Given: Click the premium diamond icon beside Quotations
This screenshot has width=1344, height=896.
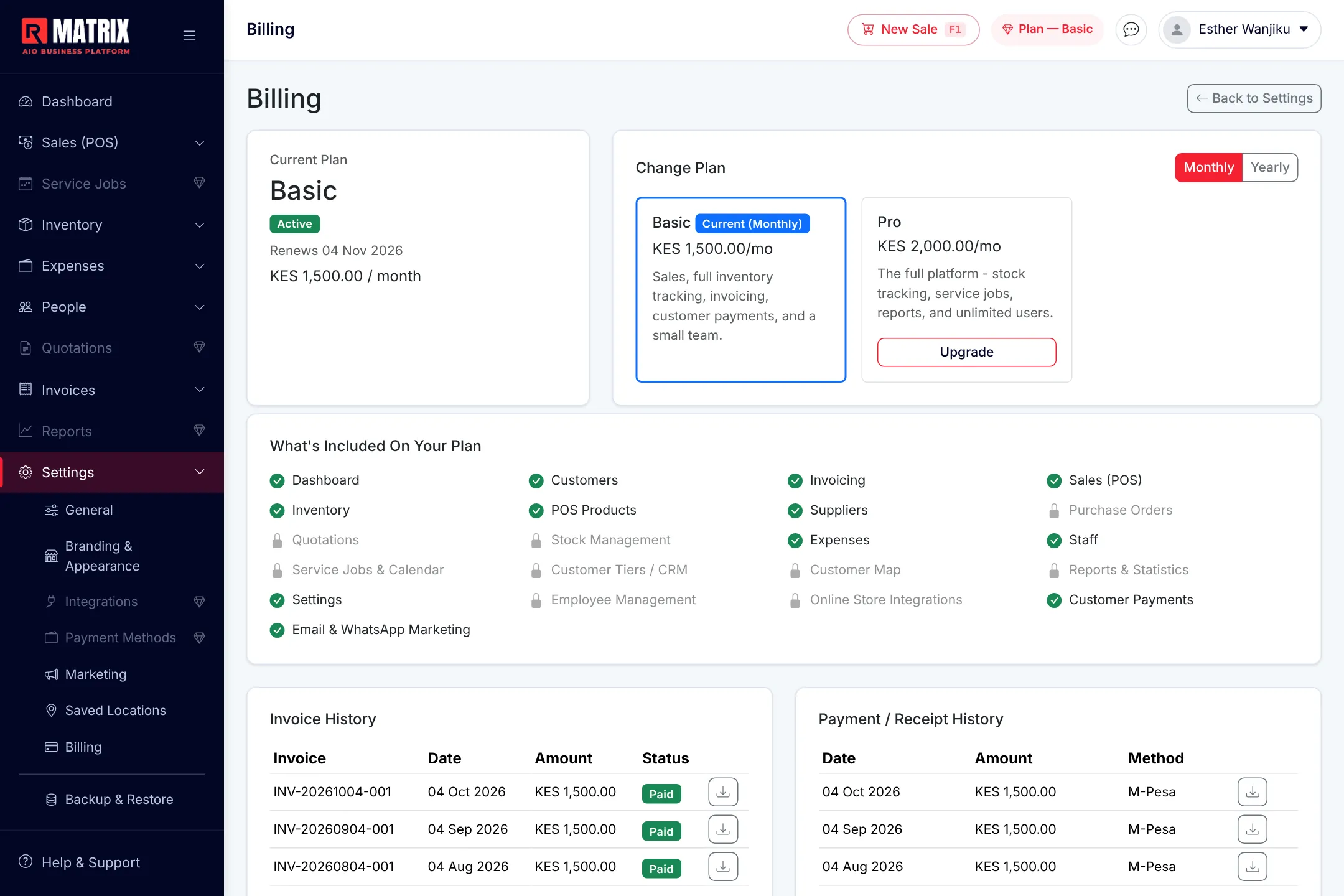Looking at the screenshot, I should (x=199, y=347).
